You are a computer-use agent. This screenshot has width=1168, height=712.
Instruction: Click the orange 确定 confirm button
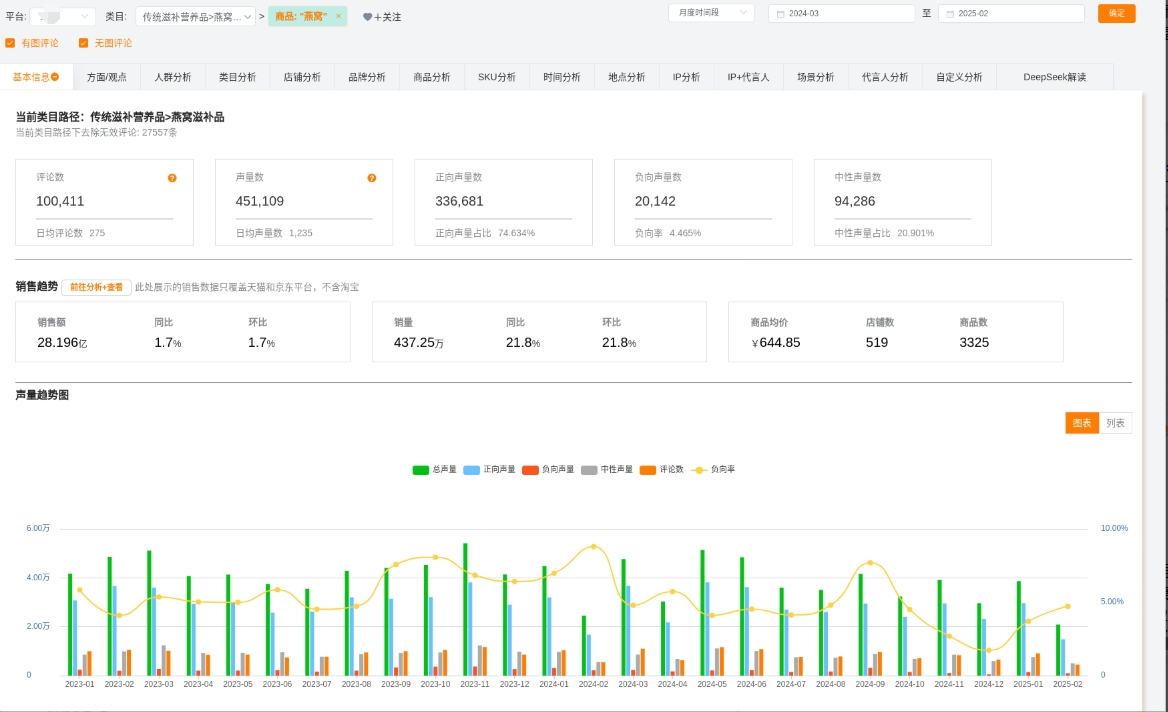click(x=1117, y=13)
